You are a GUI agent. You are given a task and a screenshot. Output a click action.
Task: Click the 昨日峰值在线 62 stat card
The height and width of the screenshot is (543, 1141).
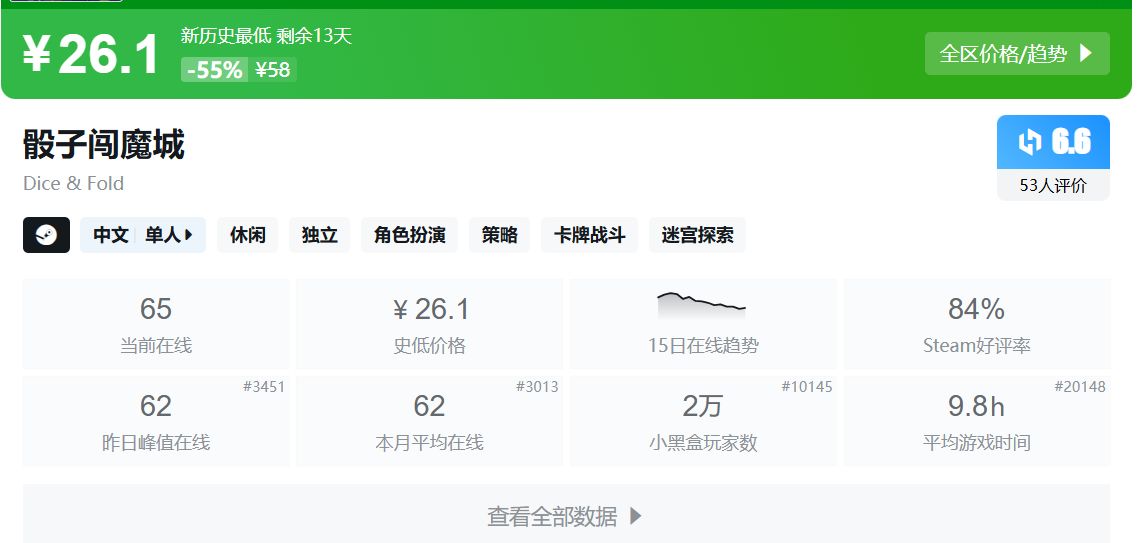pyautogui.click(x=156, y=421)
